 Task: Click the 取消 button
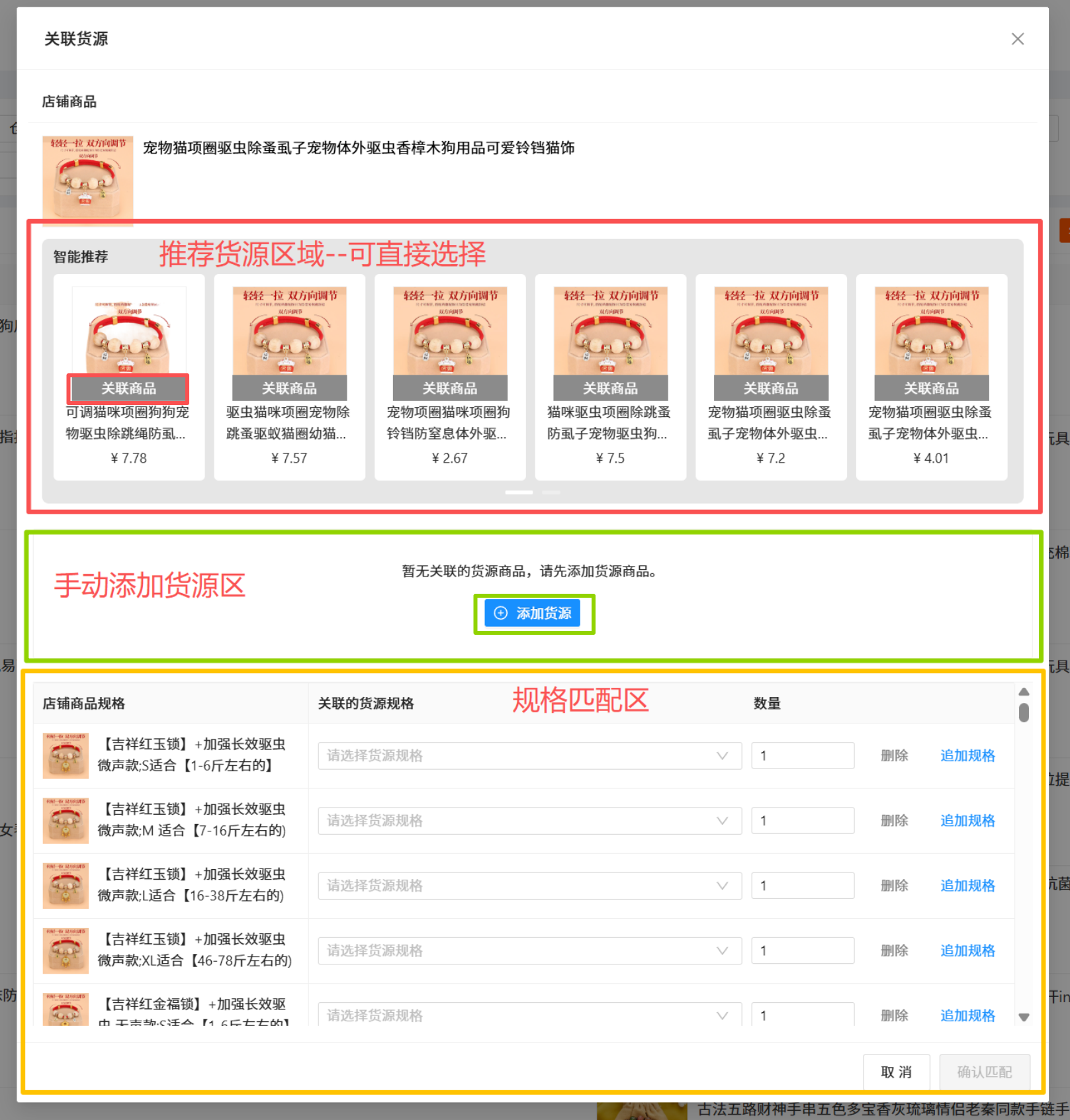coord(896,1072)
